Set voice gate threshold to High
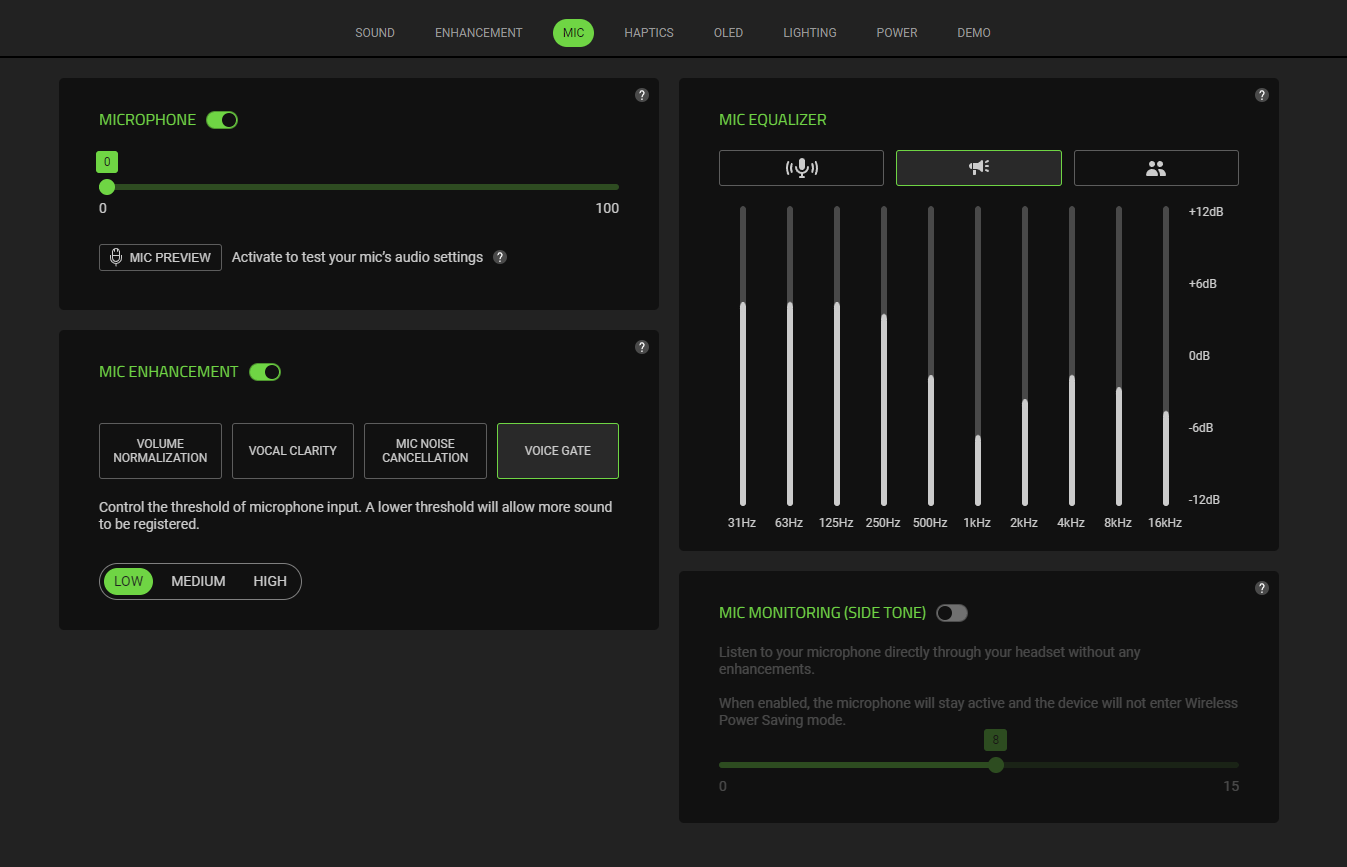The height and width of the screenshot is (867, 1347). 270,581
